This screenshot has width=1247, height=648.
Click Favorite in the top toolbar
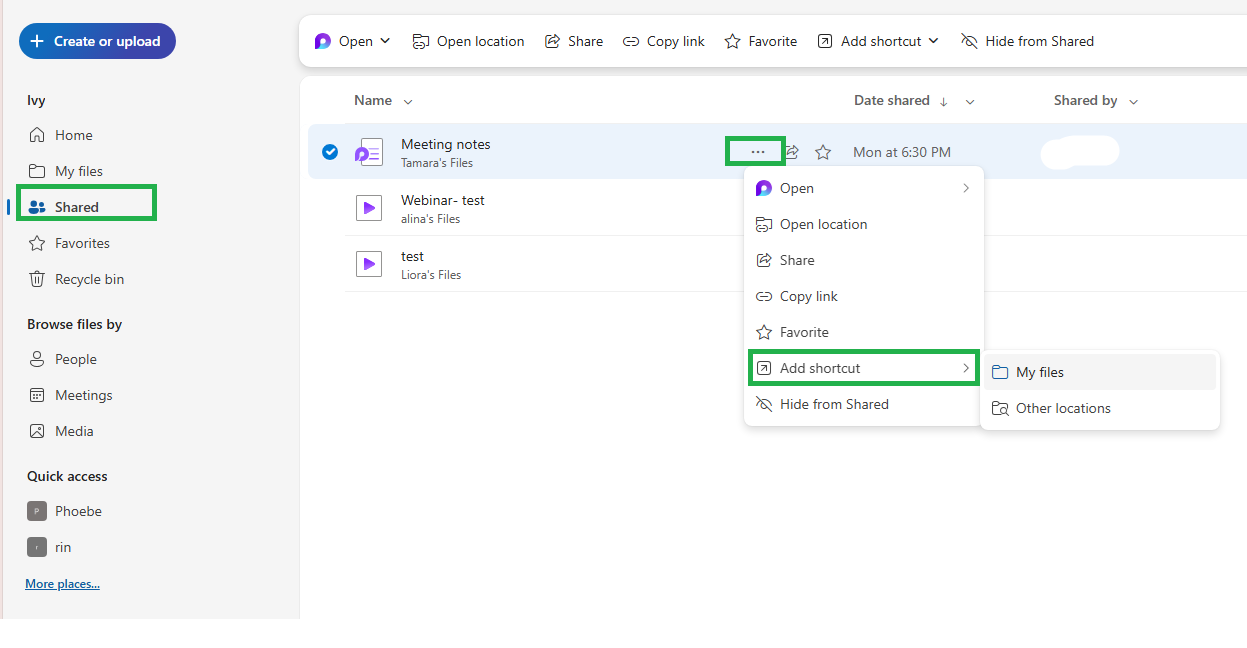(761, 41)
